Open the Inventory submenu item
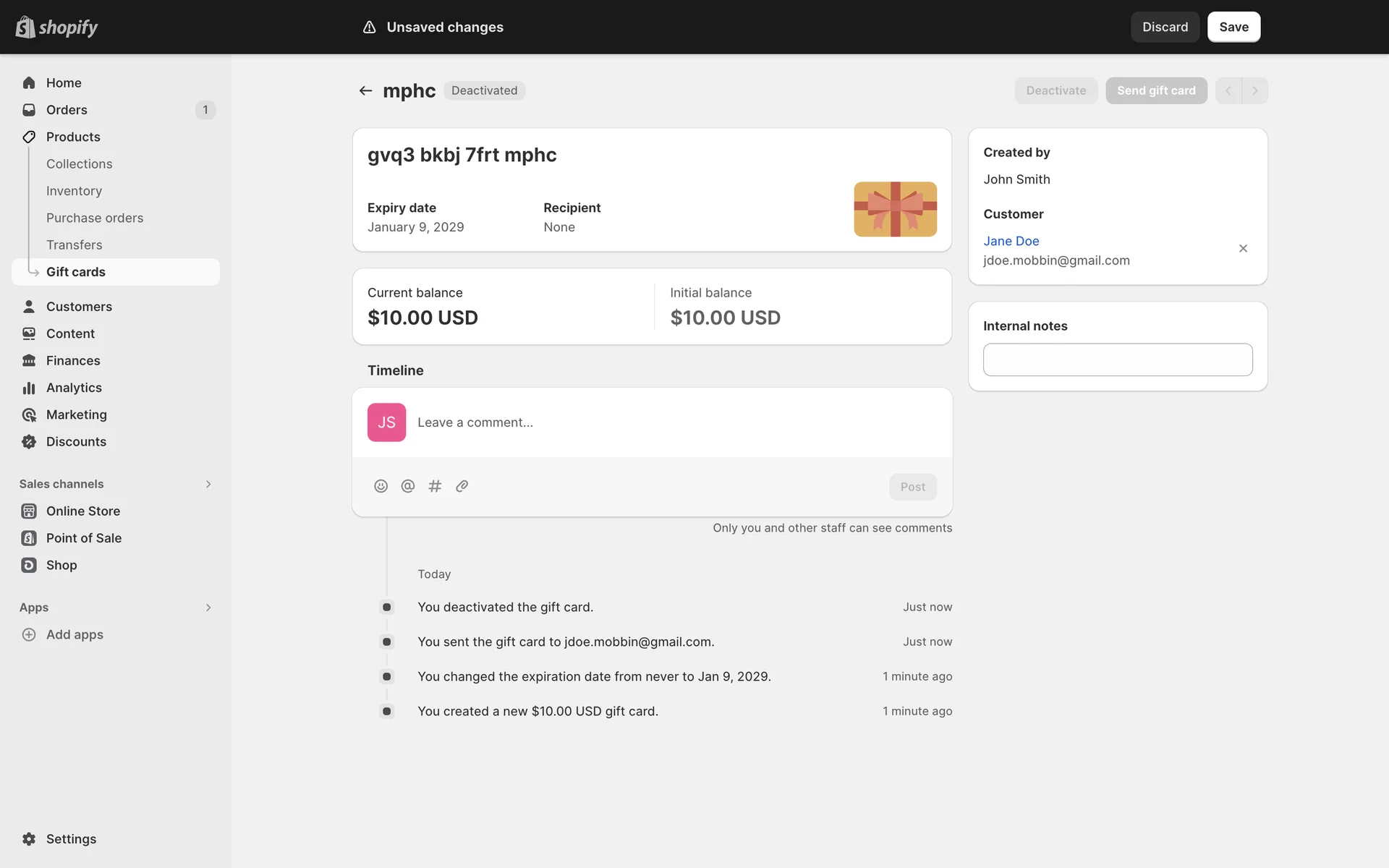1389x868 pixels. coord(74,191)
